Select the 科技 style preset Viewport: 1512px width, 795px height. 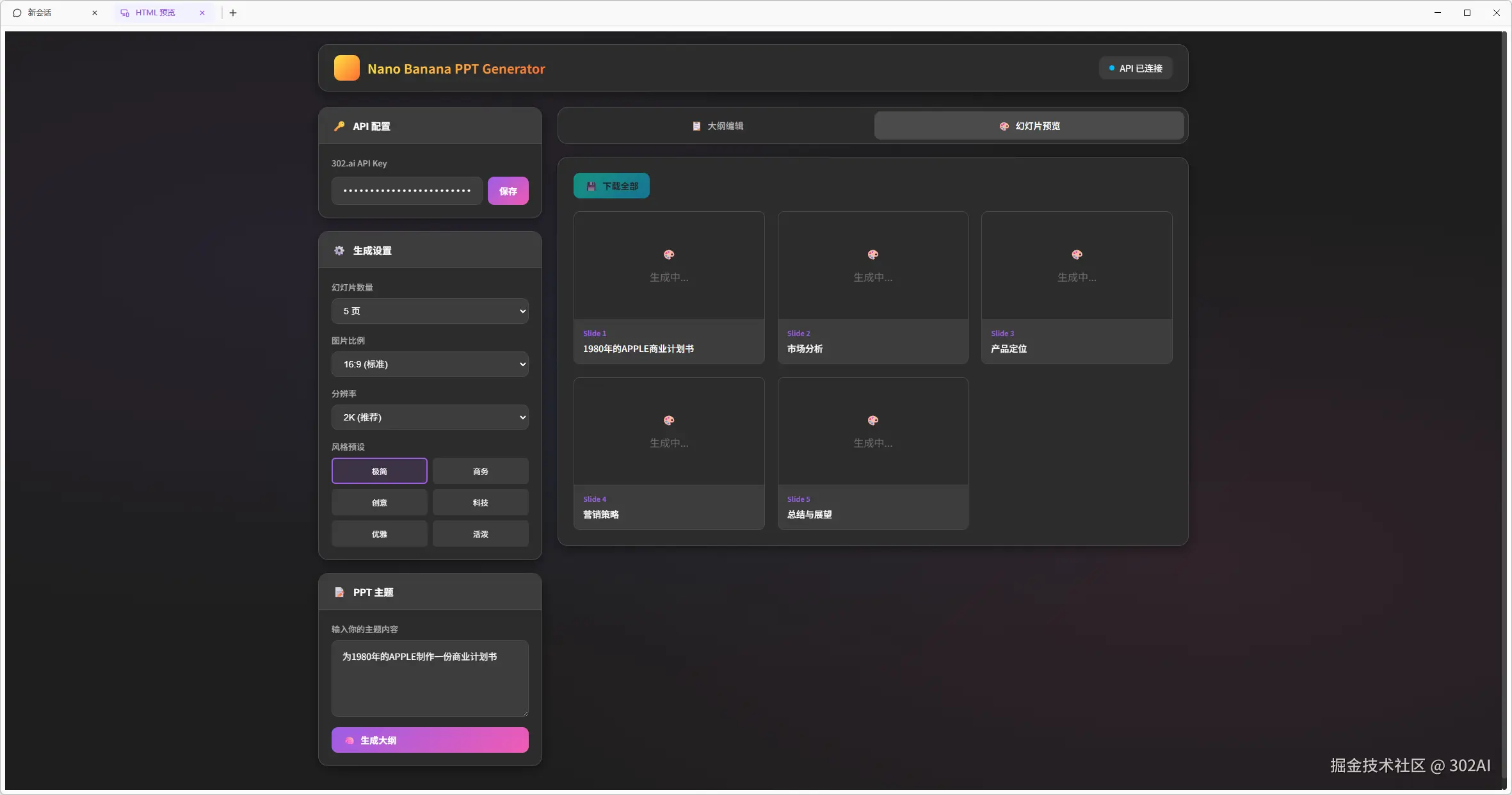point(480,502)
